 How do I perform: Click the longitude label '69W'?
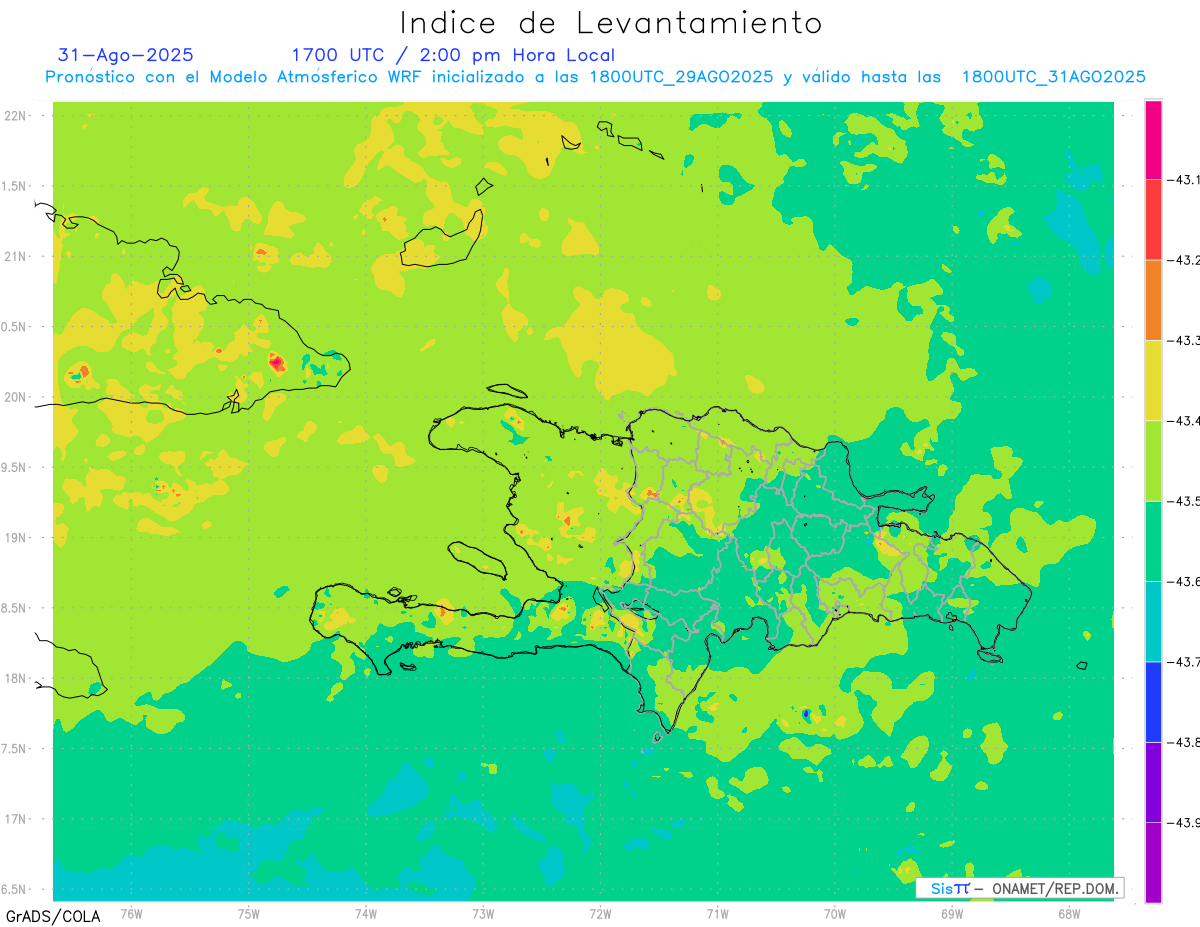(951, 913)
